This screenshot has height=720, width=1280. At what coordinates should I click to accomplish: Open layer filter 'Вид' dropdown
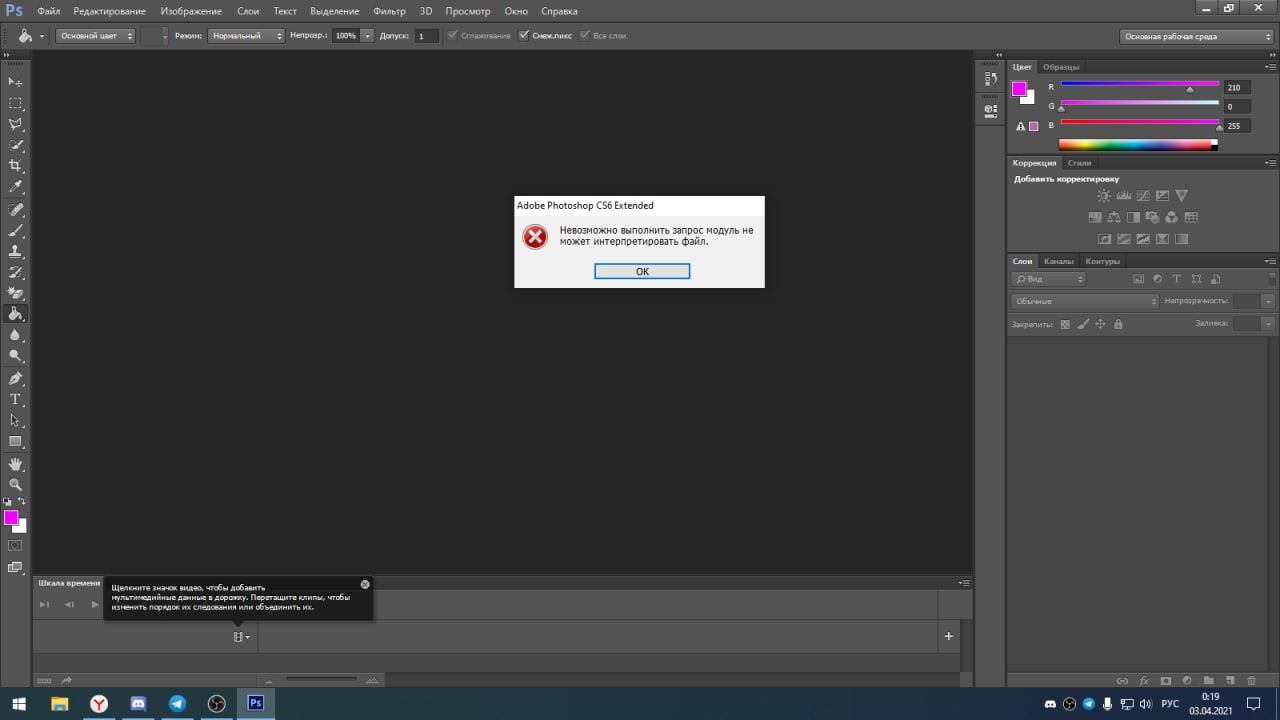pyautogui.click(x=1048, y=279)
